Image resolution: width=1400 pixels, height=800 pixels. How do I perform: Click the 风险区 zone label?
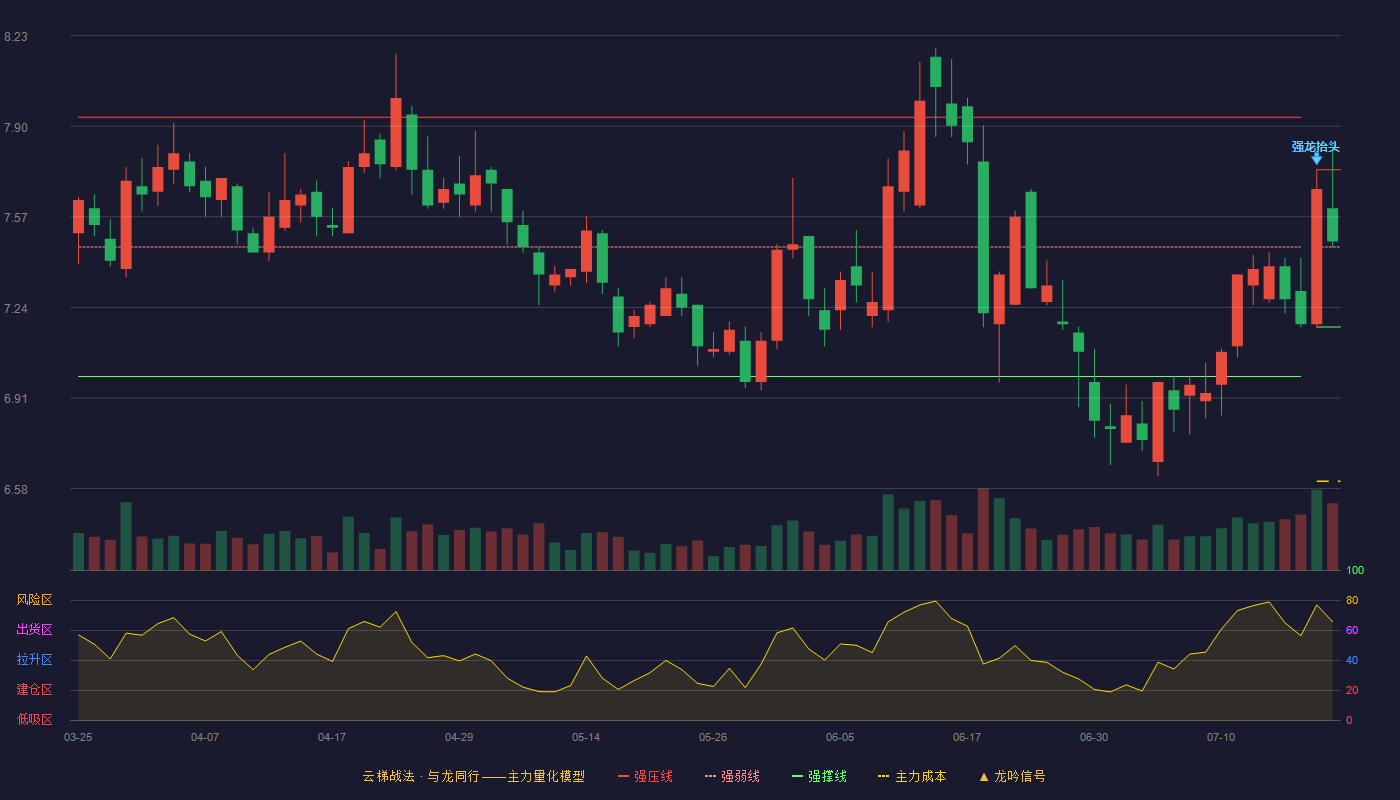pyautogui.click(x=34, y=600)
